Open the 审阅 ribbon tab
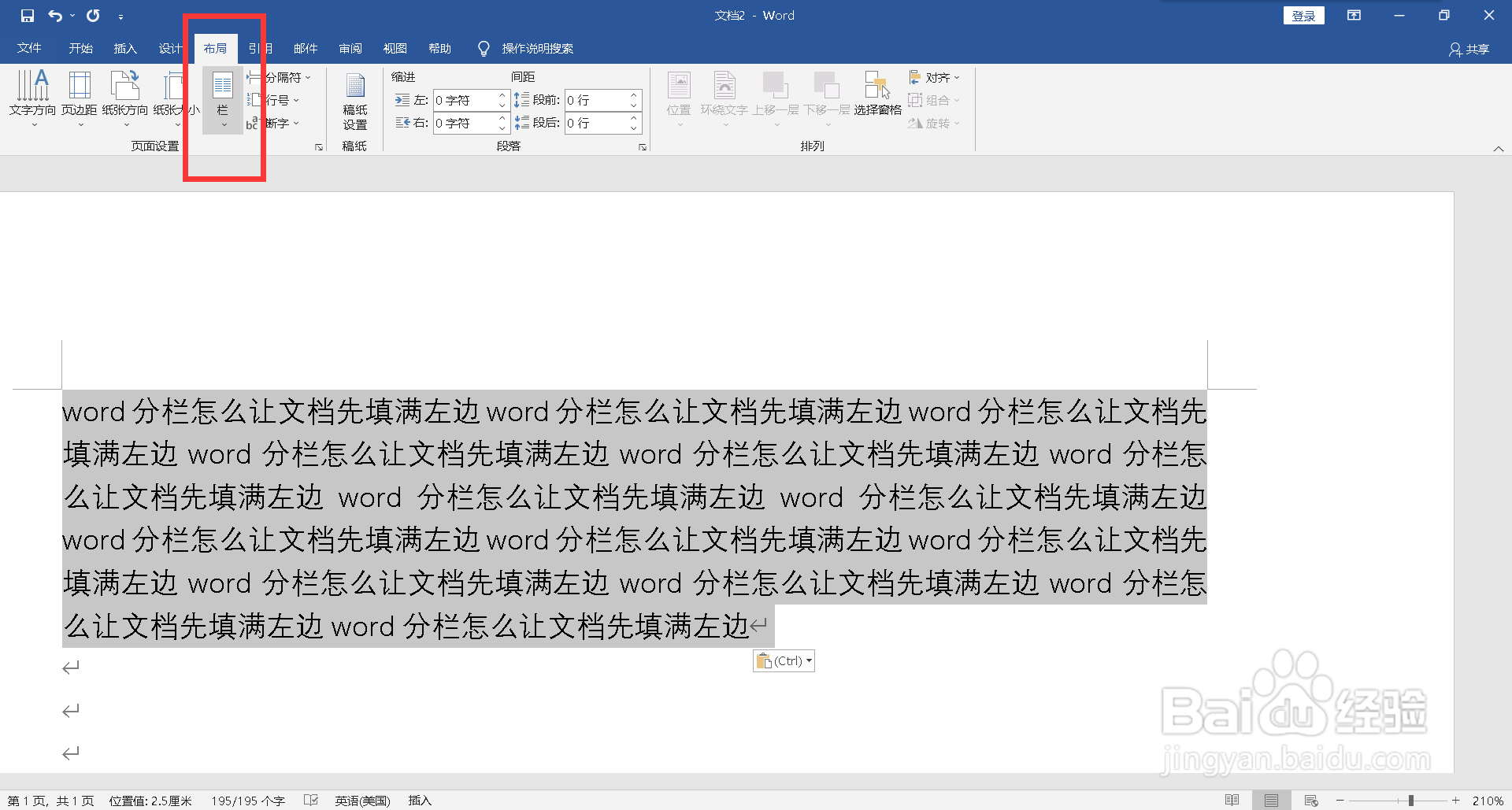This screenshot has width=1512, height=810. tap(350, 49)
